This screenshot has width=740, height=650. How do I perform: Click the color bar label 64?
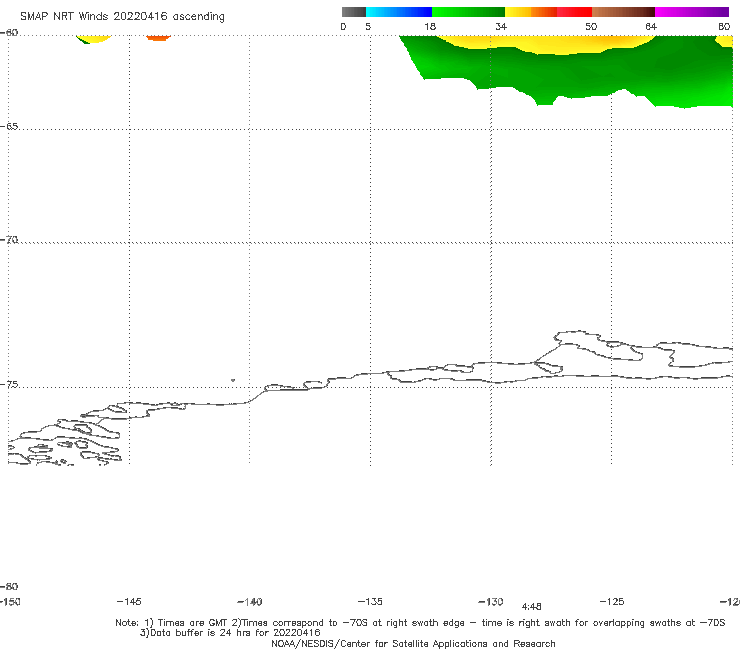(651, 27)
